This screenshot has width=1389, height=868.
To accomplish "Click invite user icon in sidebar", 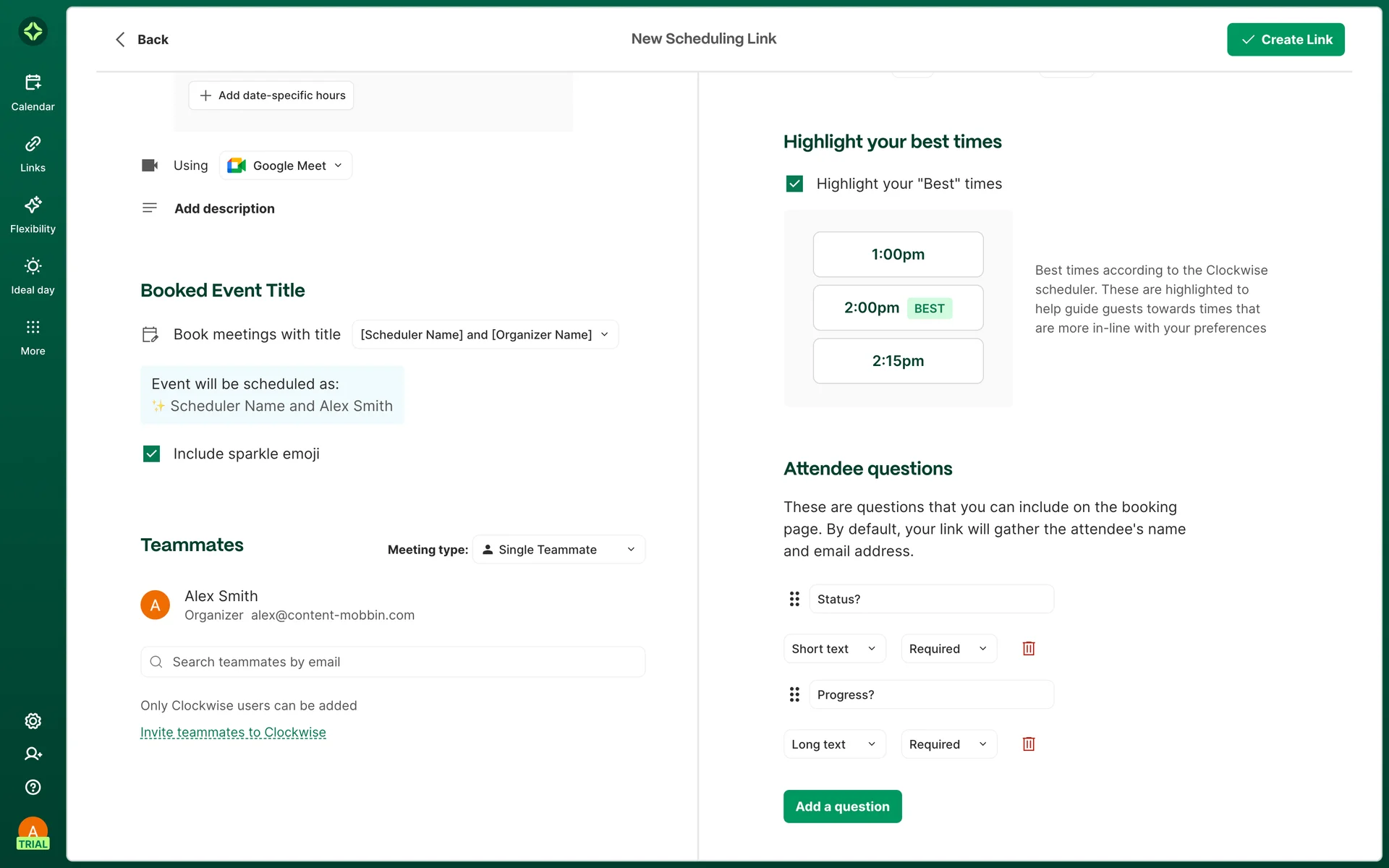I will 33,754.
